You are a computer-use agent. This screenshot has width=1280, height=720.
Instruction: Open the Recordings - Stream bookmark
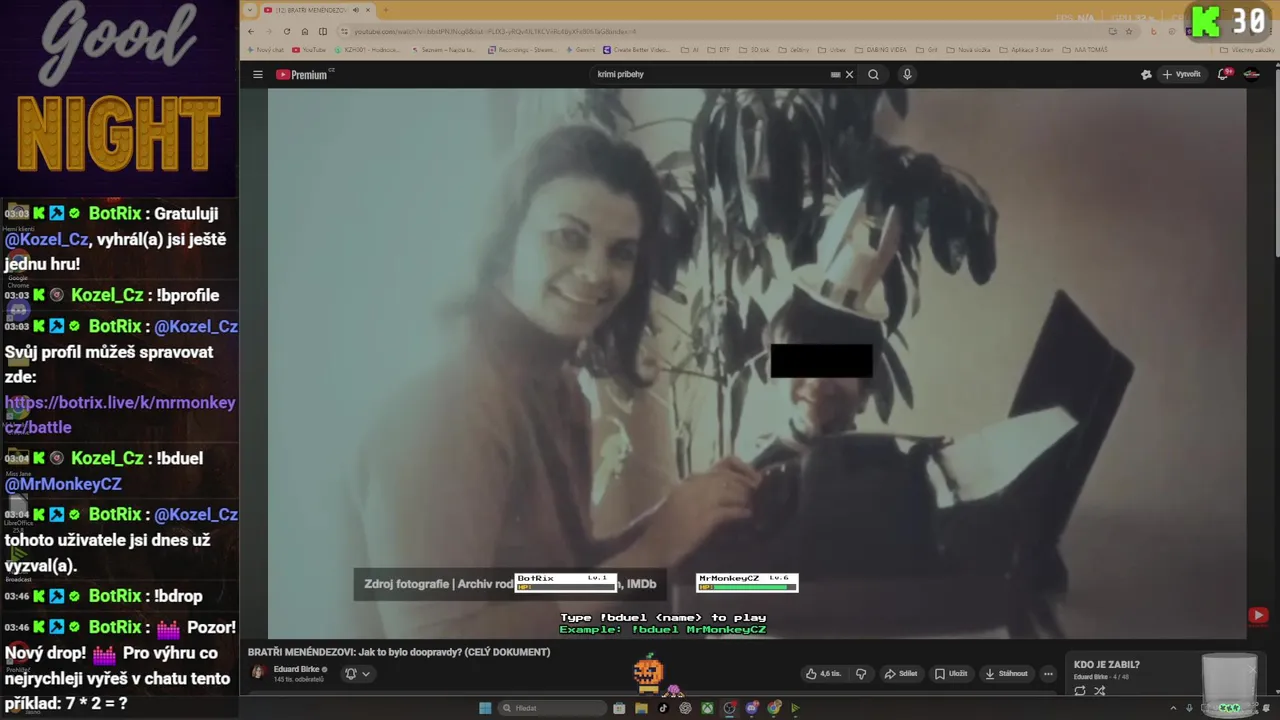tap(523, 50)
